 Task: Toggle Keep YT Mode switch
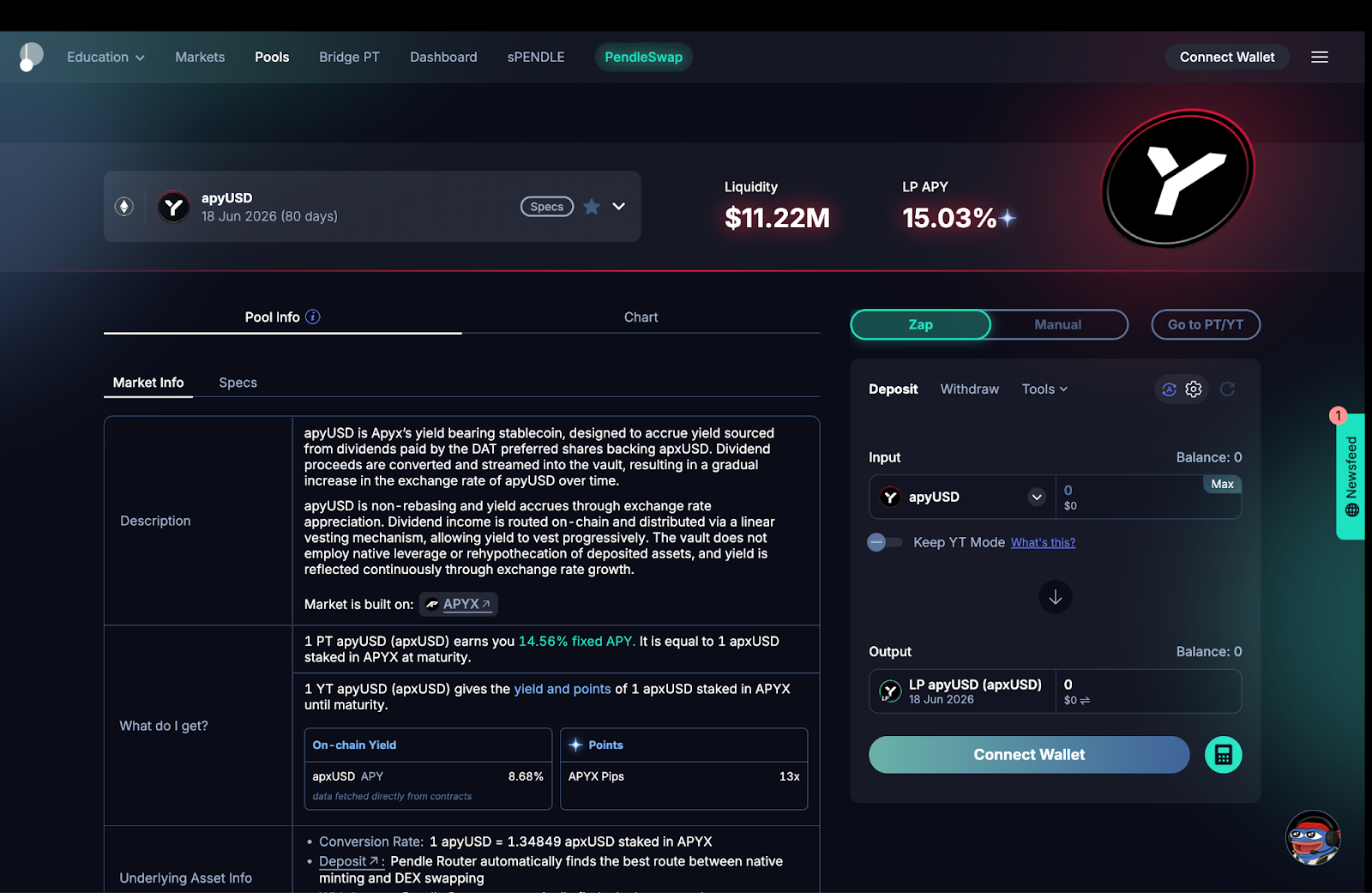885,542
